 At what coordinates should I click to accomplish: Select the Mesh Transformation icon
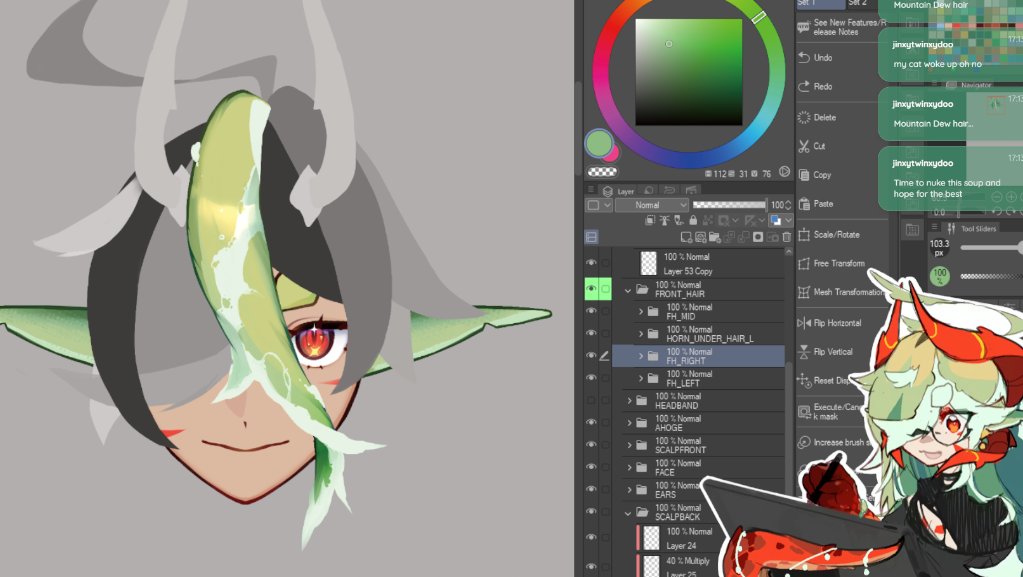coord(804,292)
